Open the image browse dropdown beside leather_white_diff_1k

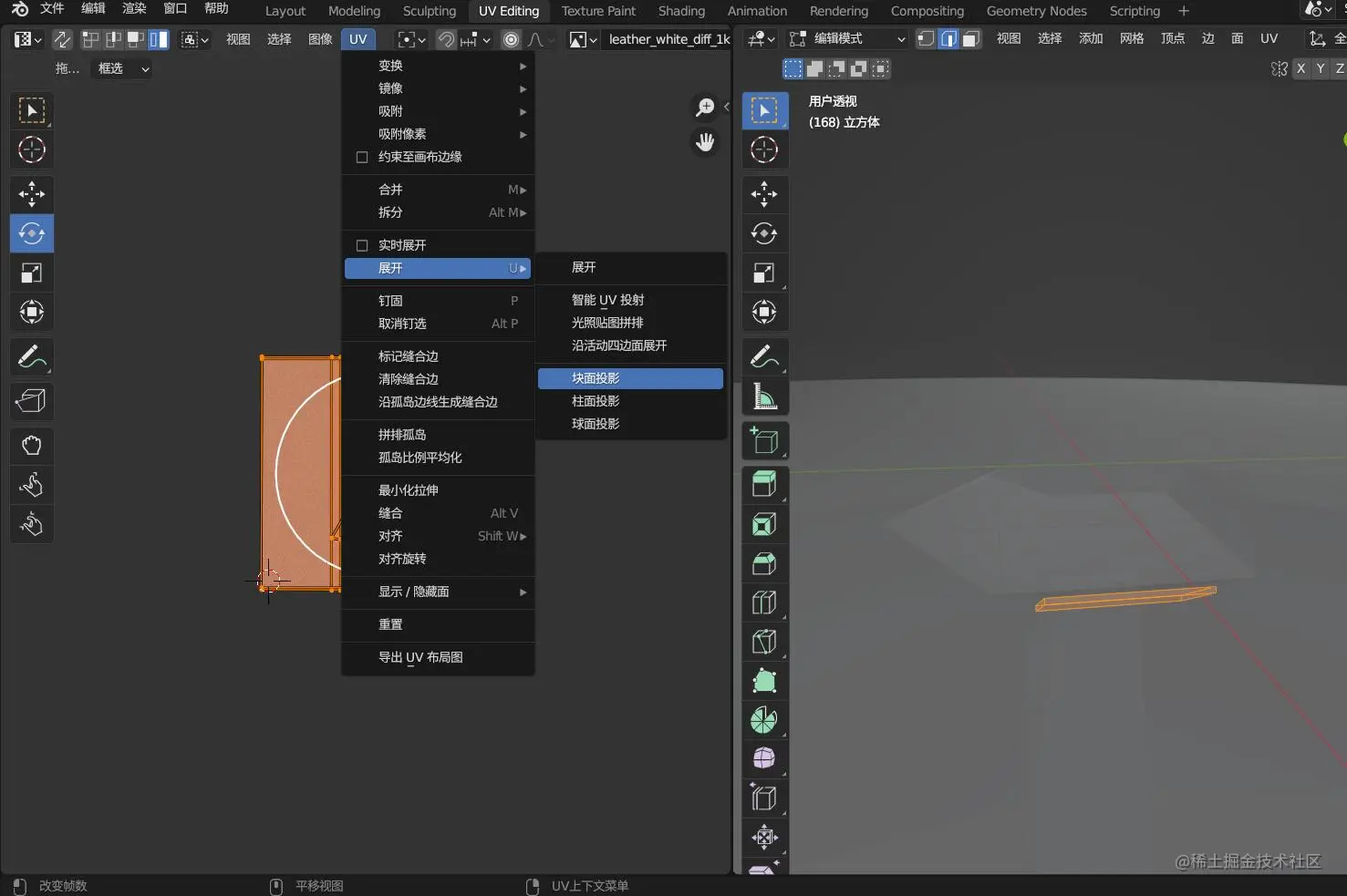pyautogui.click(x=583, y=39)
